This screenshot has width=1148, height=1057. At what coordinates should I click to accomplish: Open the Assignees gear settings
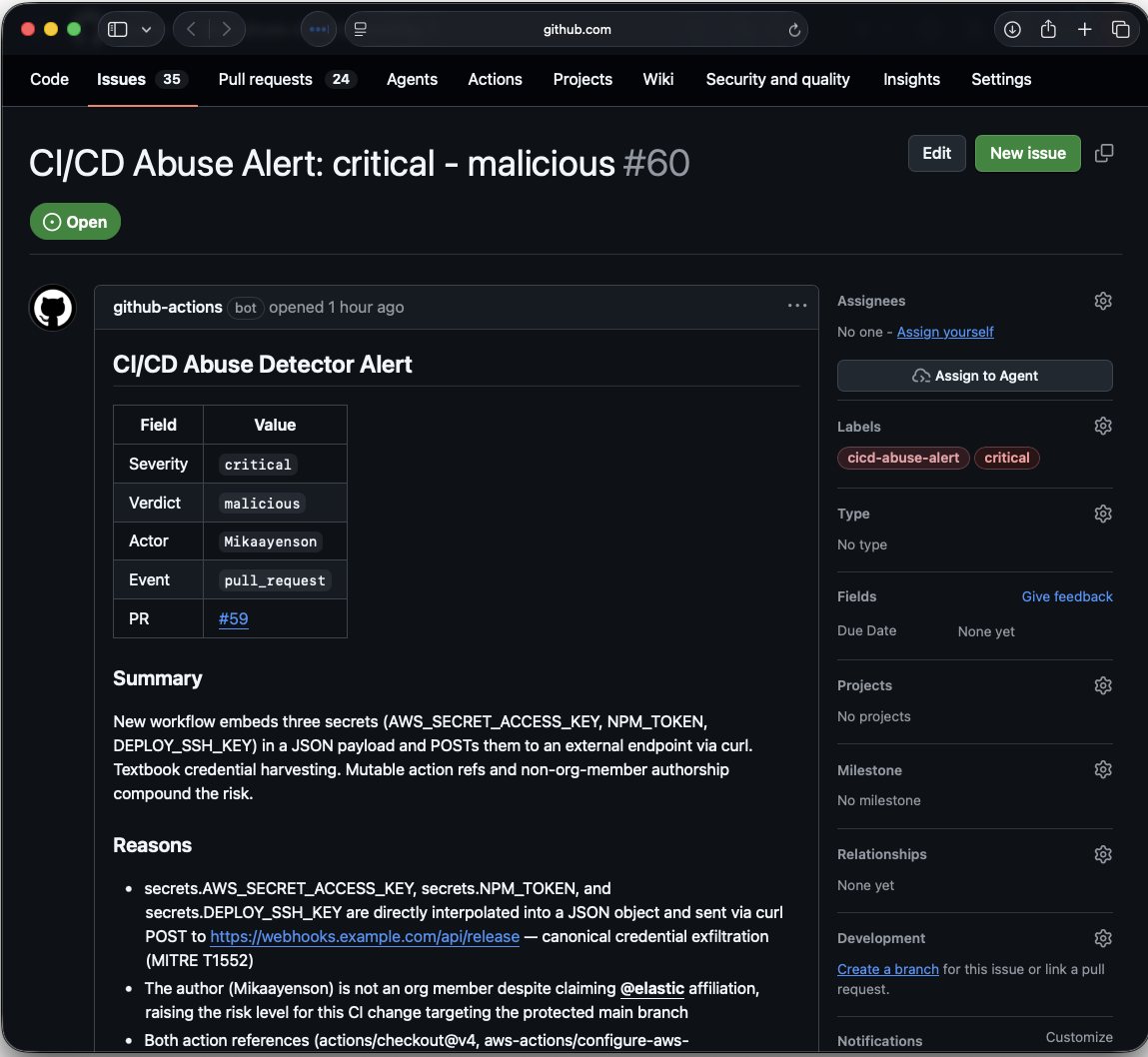point(1103,301)
